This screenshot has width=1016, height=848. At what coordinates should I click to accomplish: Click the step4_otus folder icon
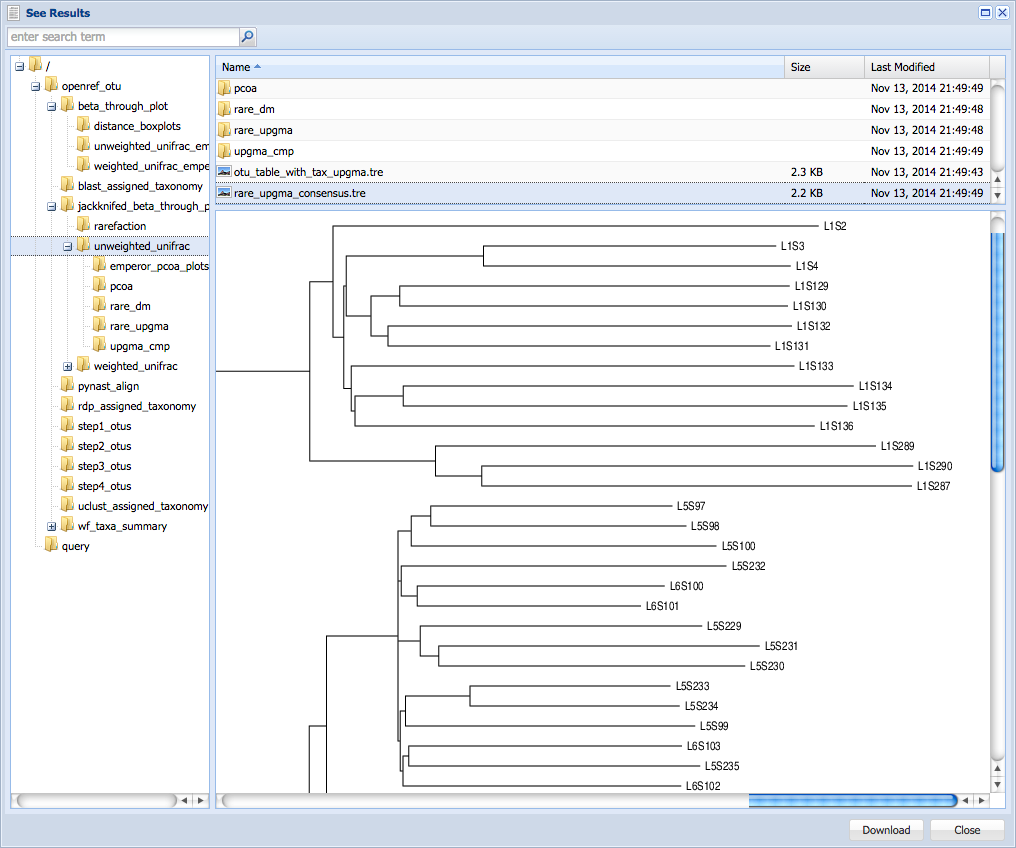(67, 485)
